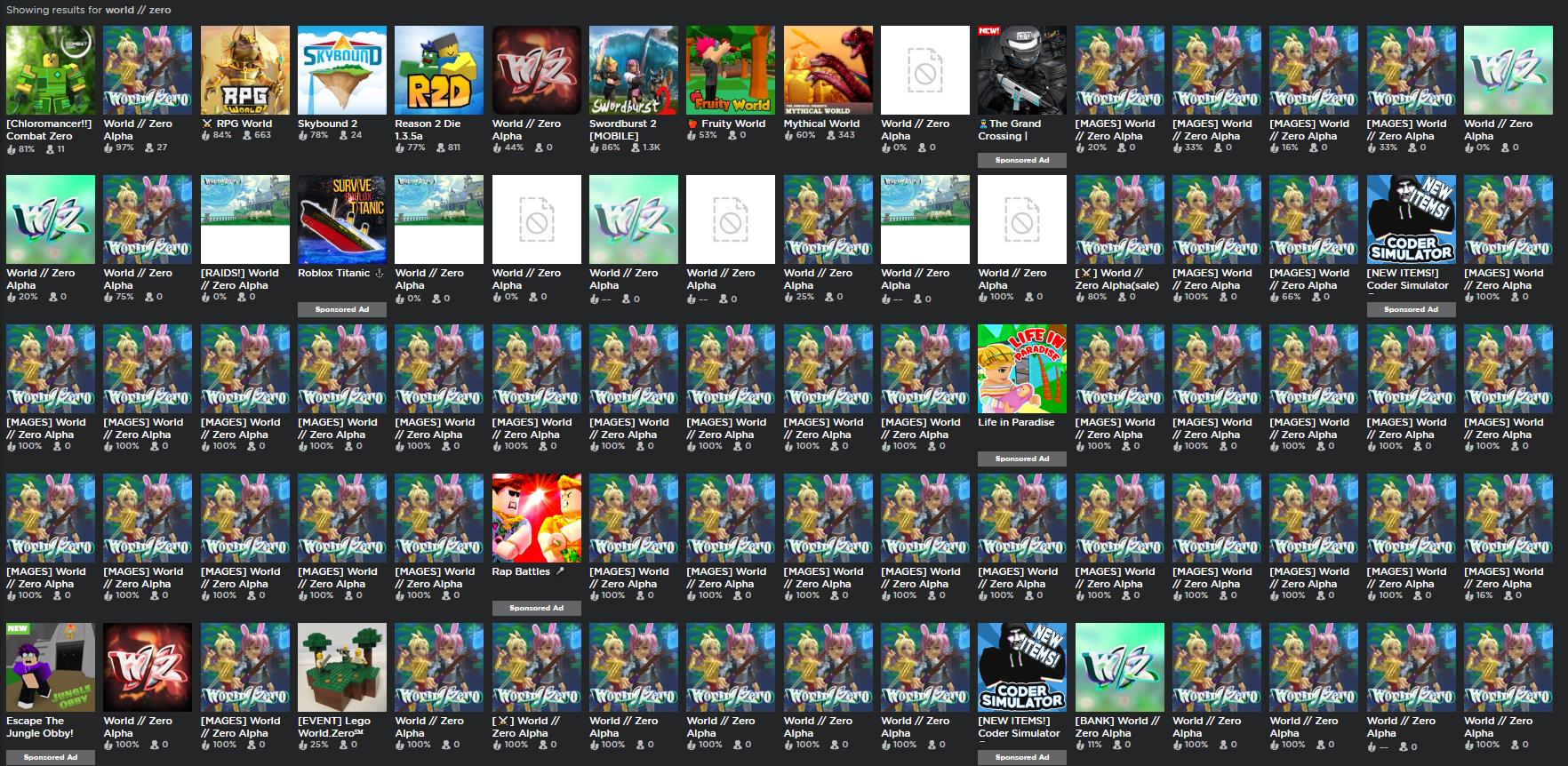Click the 'Sponsored Ad' label under The Grand Crossing
This screenshot has height=766, width=1568.
[x=1022, y=160]
